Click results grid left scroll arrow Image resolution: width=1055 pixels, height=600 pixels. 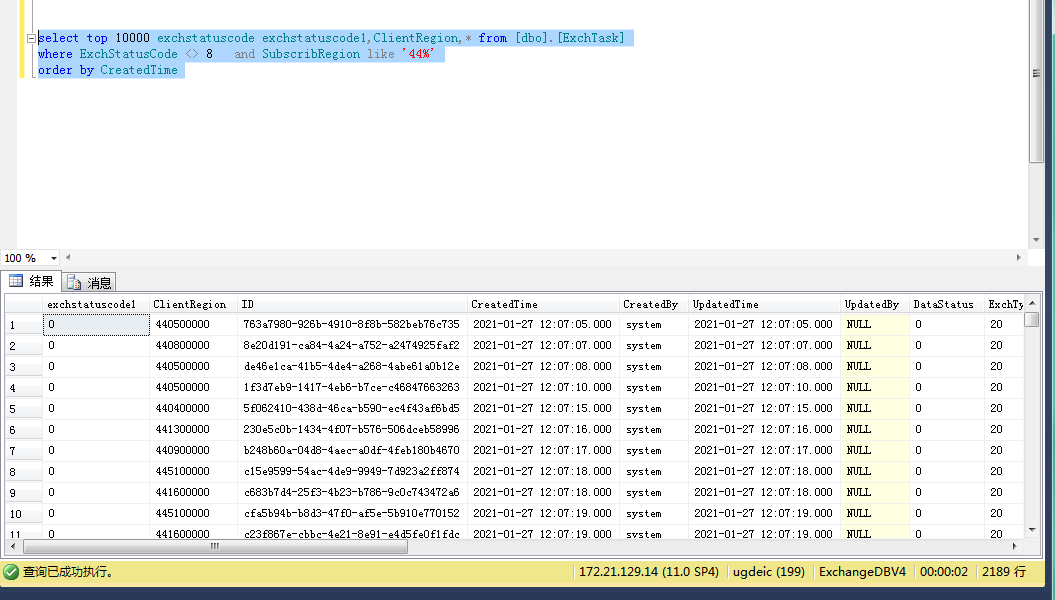coord(13,546)
